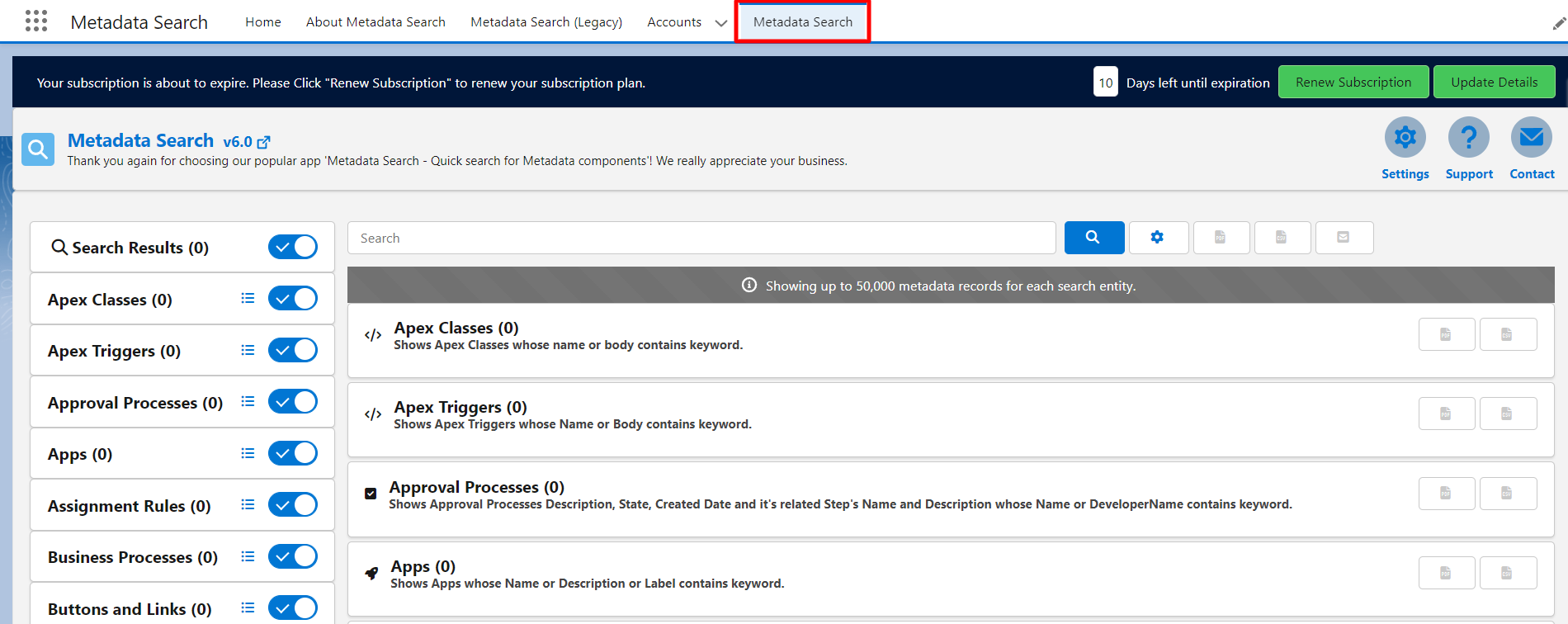Select the highlighted Metadata Search tab
The width and height of the screenshot is (1568, 624).
(803, 22)
